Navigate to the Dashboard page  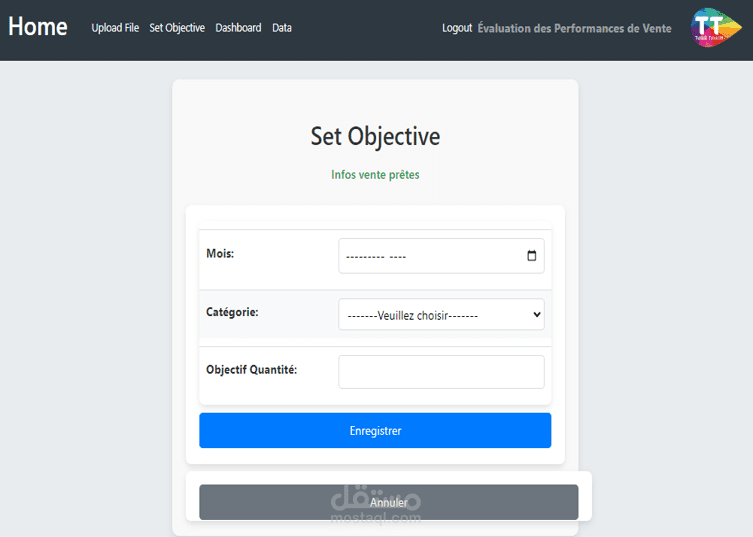coord(238,28)
